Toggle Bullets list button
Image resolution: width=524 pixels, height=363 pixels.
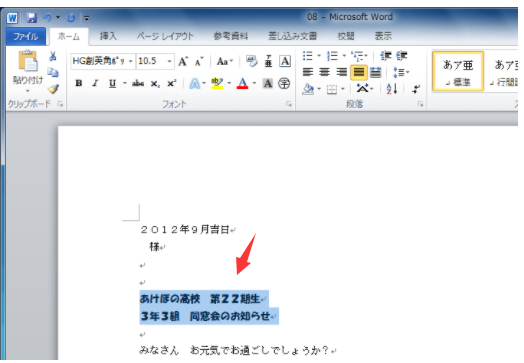click(x=307, y=55)
